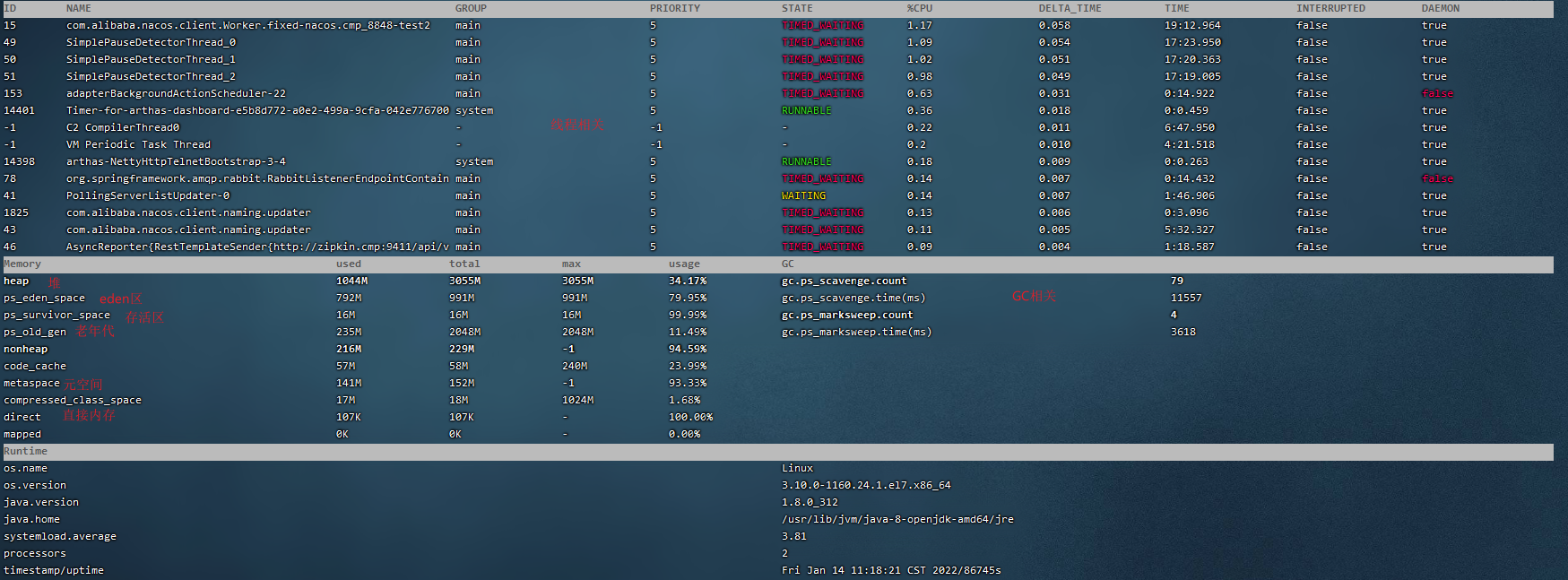The width and height of the screenshot is (1568, 580).
Task: Select the PollingServerListUpdater-0 thread name
Action: [x=148, y=195]
